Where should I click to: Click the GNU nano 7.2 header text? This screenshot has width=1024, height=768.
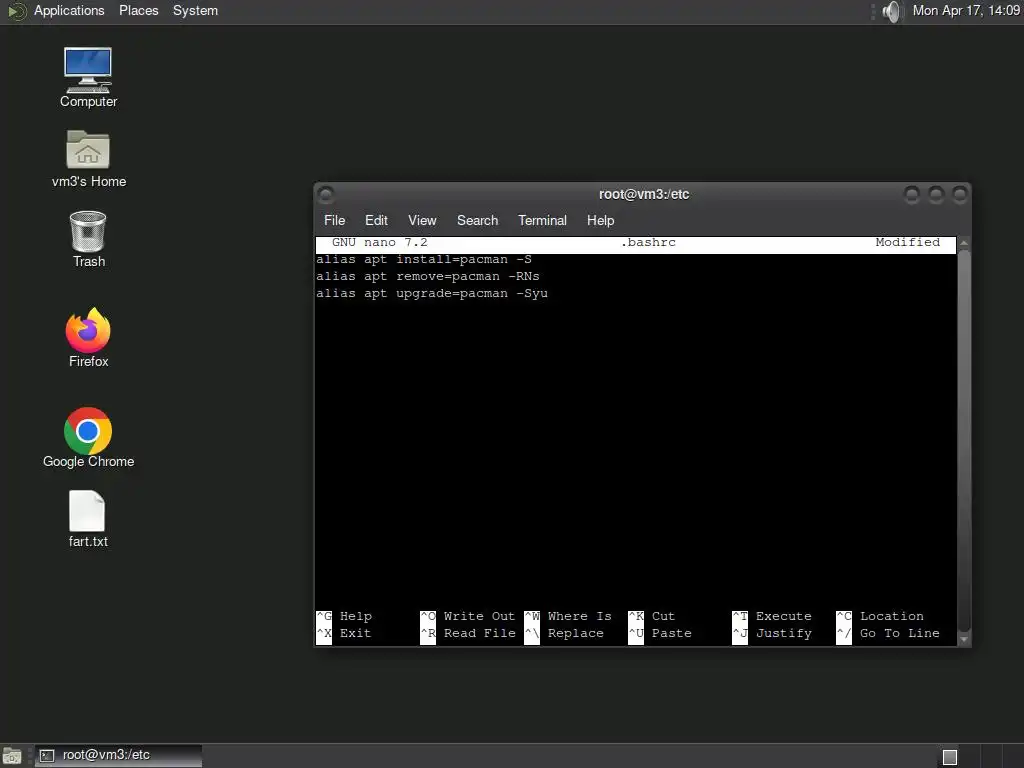[379, 242]
